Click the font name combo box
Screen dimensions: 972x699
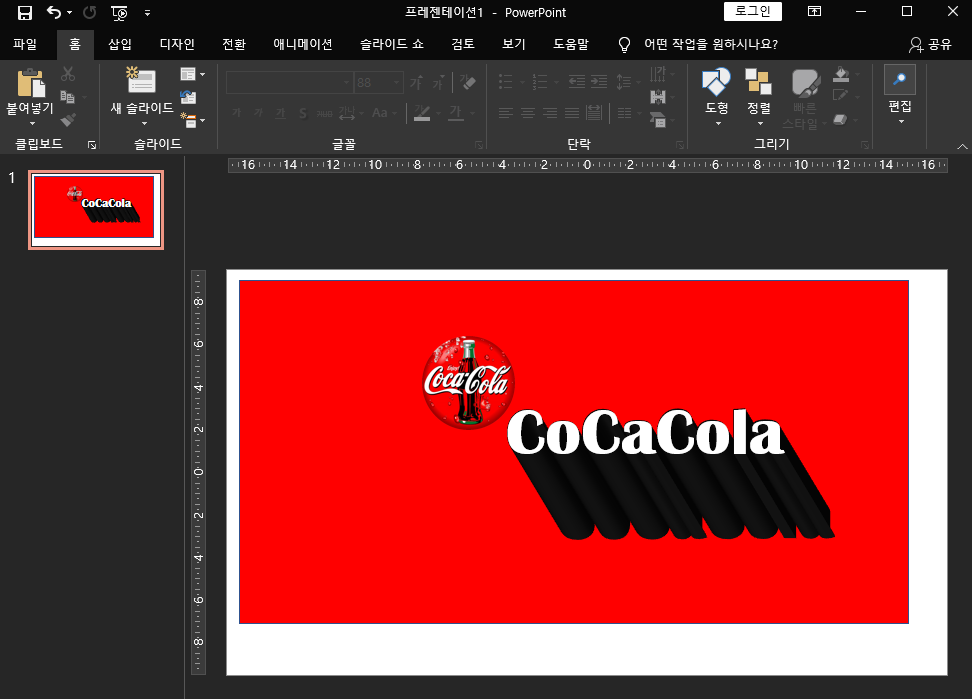click(289, 82)
